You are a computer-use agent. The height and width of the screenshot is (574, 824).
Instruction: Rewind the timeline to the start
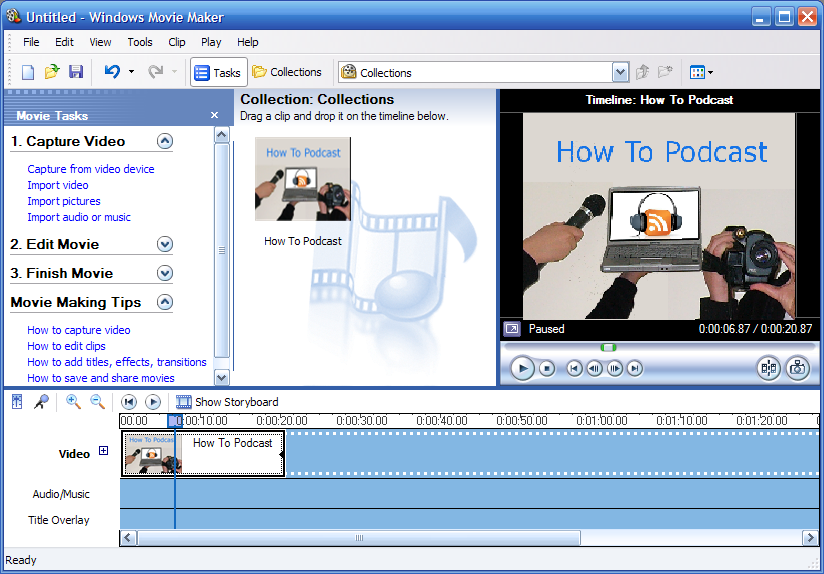[x=129, y=402]
